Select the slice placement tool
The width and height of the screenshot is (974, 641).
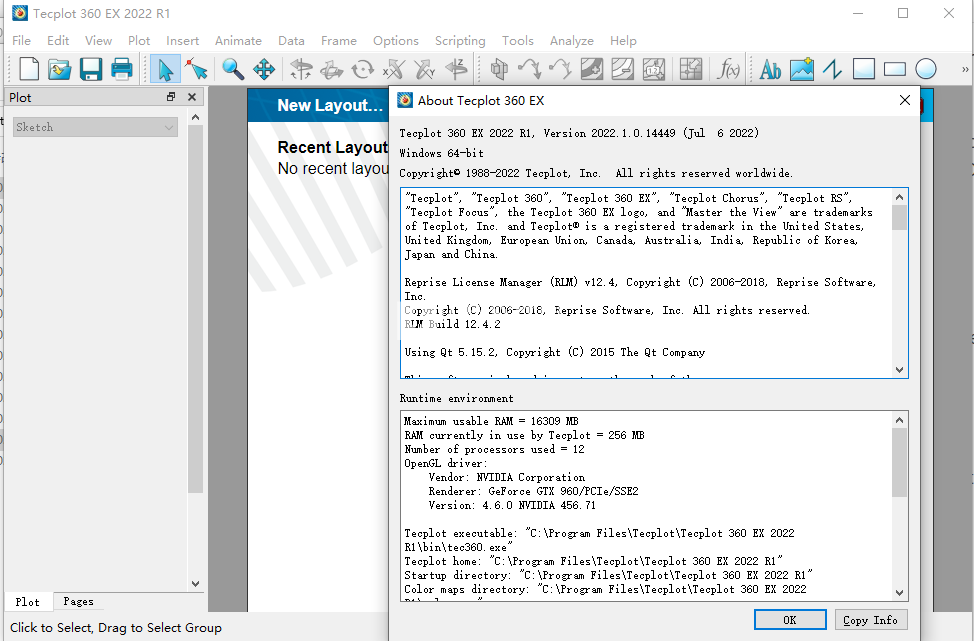tap(499, 69)
